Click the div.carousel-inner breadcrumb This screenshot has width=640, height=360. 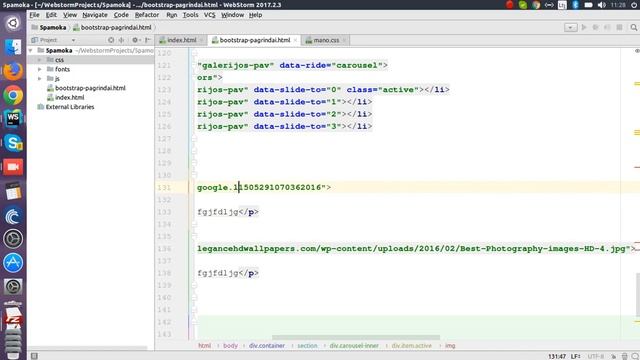tap(354, 346)
